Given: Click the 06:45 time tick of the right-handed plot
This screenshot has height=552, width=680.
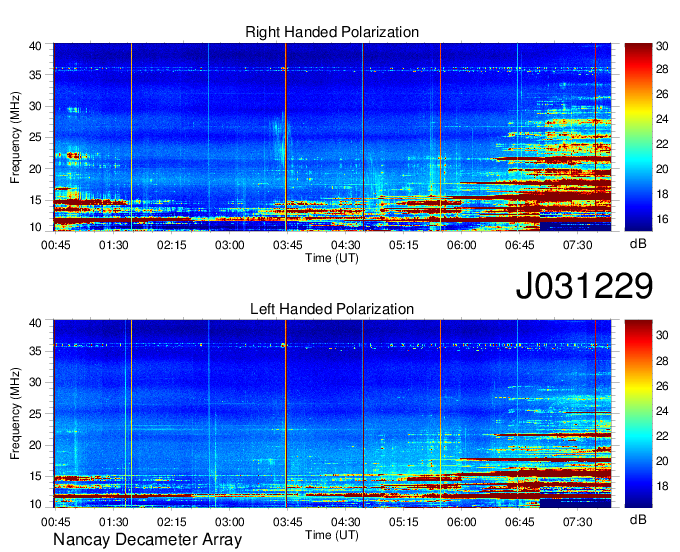Looking at the screenshot, I should (x=520, y=245).
